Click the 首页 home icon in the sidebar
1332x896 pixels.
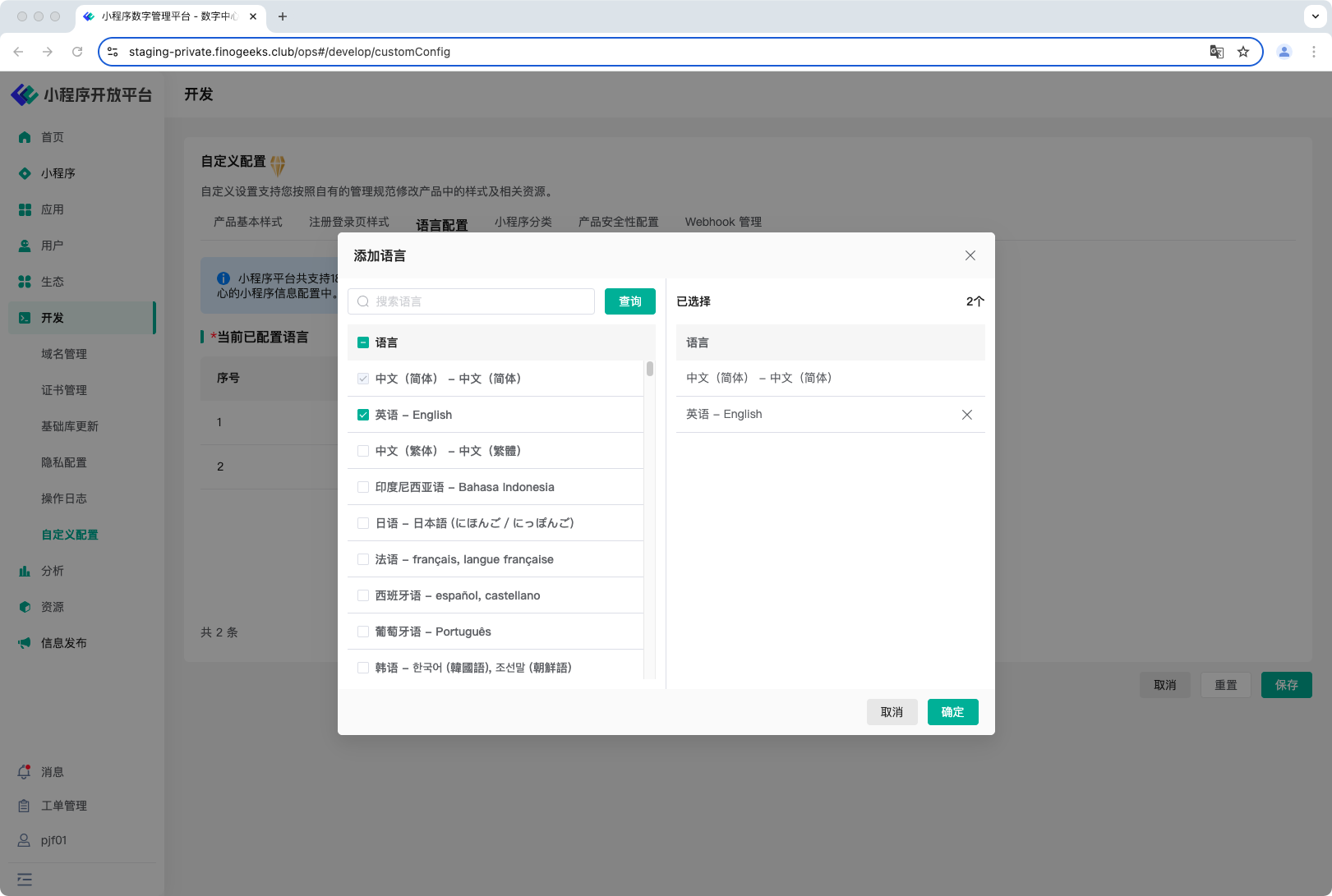25,137
